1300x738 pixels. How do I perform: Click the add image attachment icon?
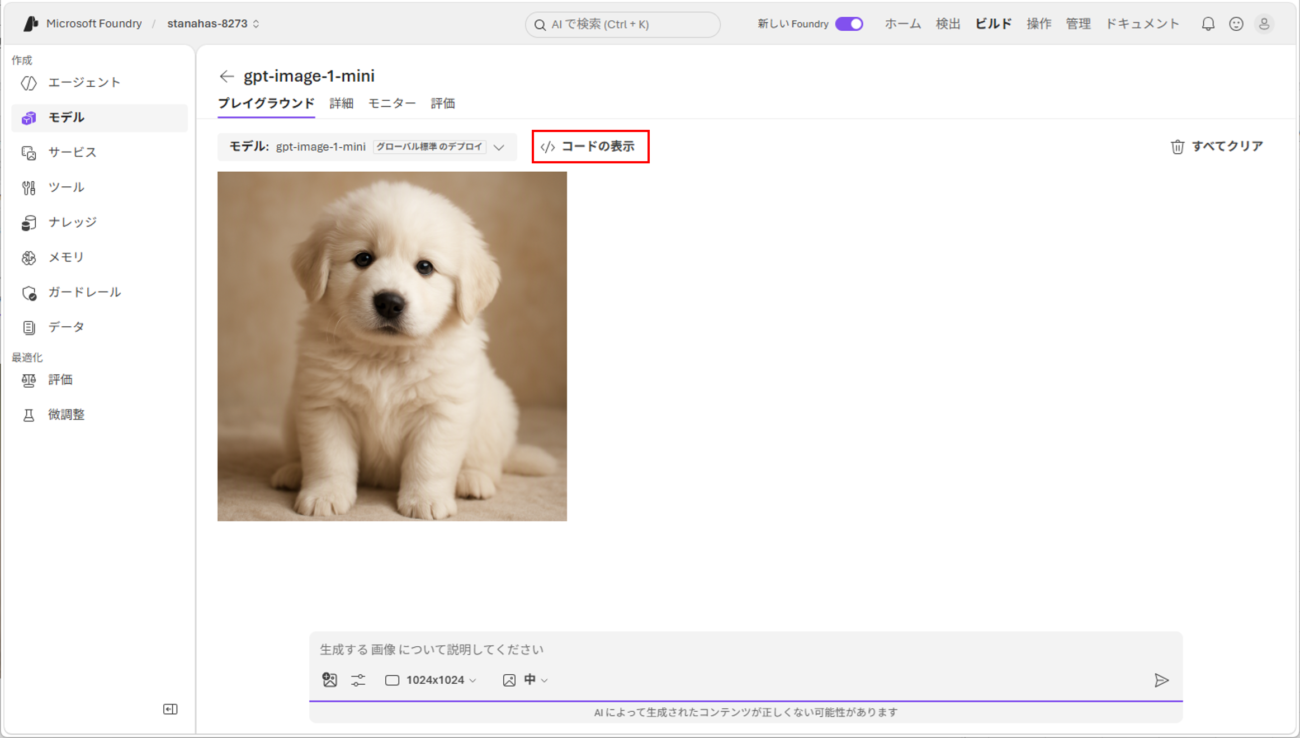330,680
